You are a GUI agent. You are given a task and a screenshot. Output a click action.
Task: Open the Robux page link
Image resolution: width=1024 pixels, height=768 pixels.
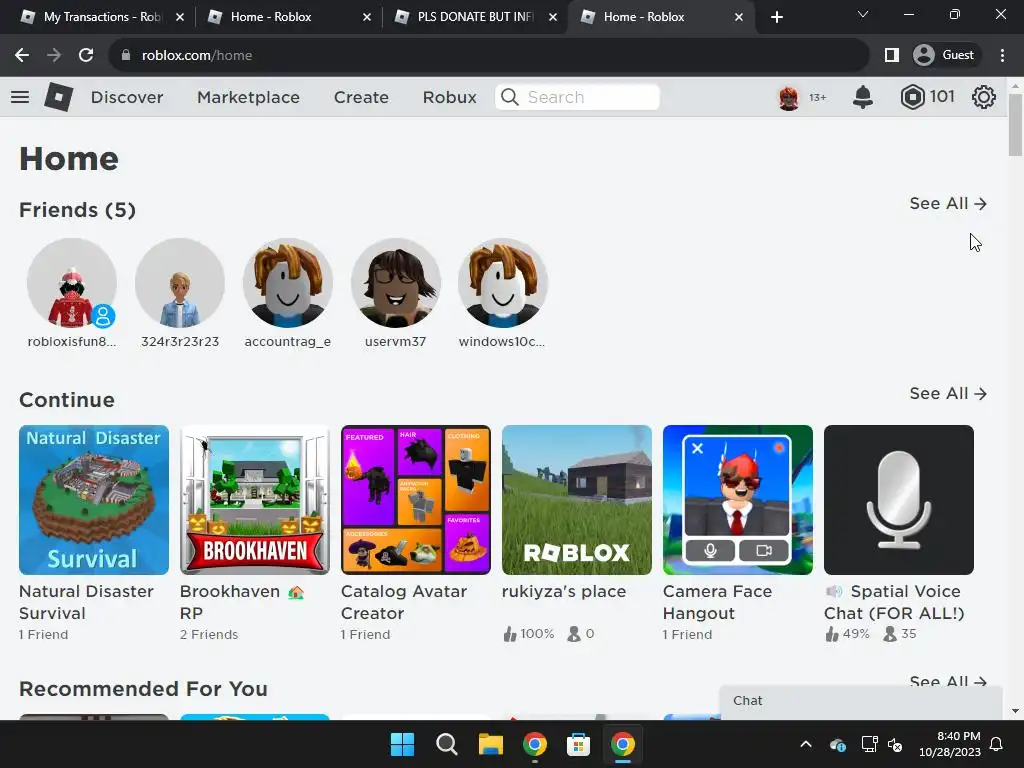(x=449, y=97)
